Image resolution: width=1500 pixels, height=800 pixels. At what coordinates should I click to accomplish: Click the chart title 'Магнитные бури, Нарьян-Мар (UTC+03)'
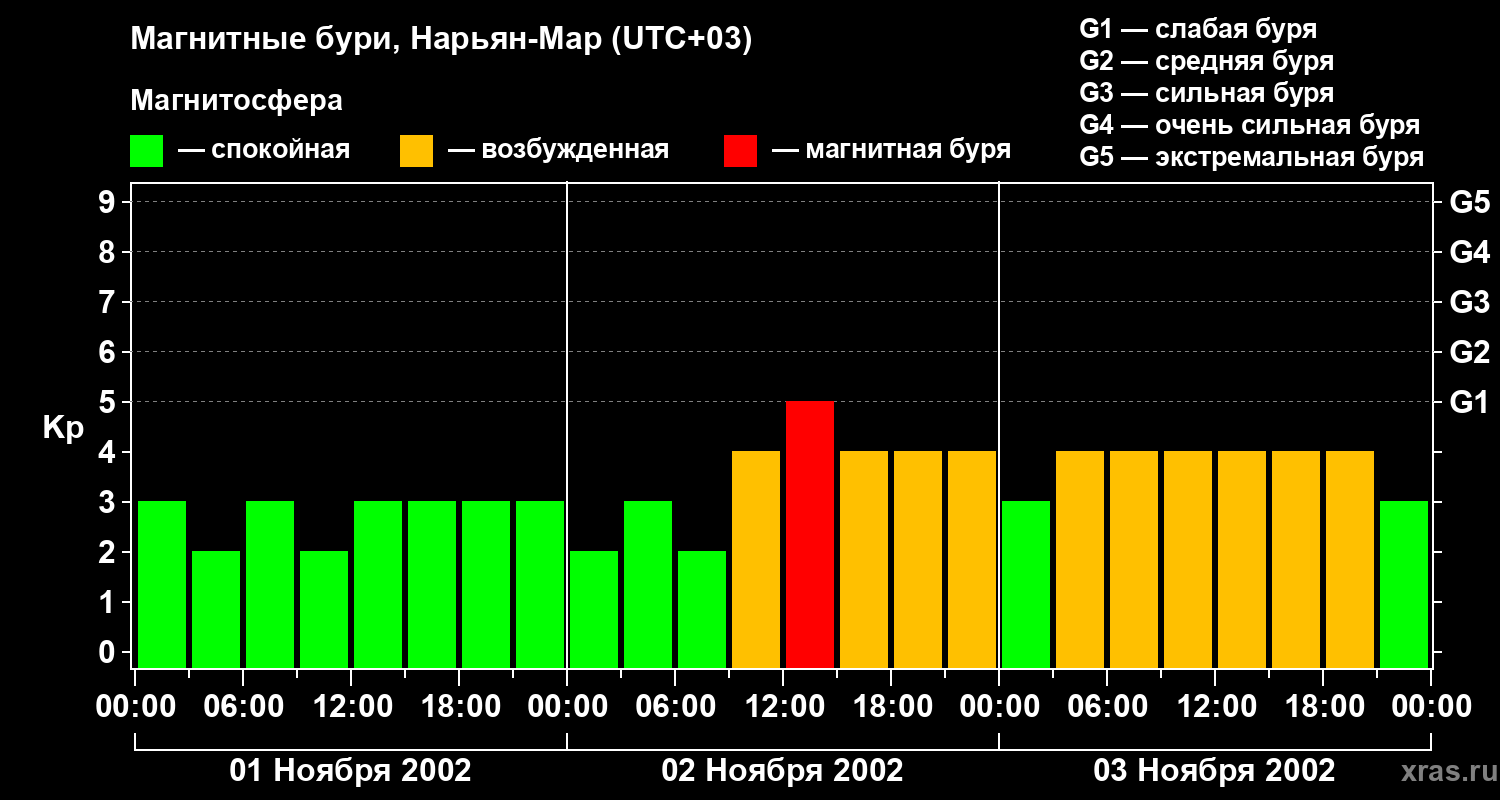click(x=441, y=40)
